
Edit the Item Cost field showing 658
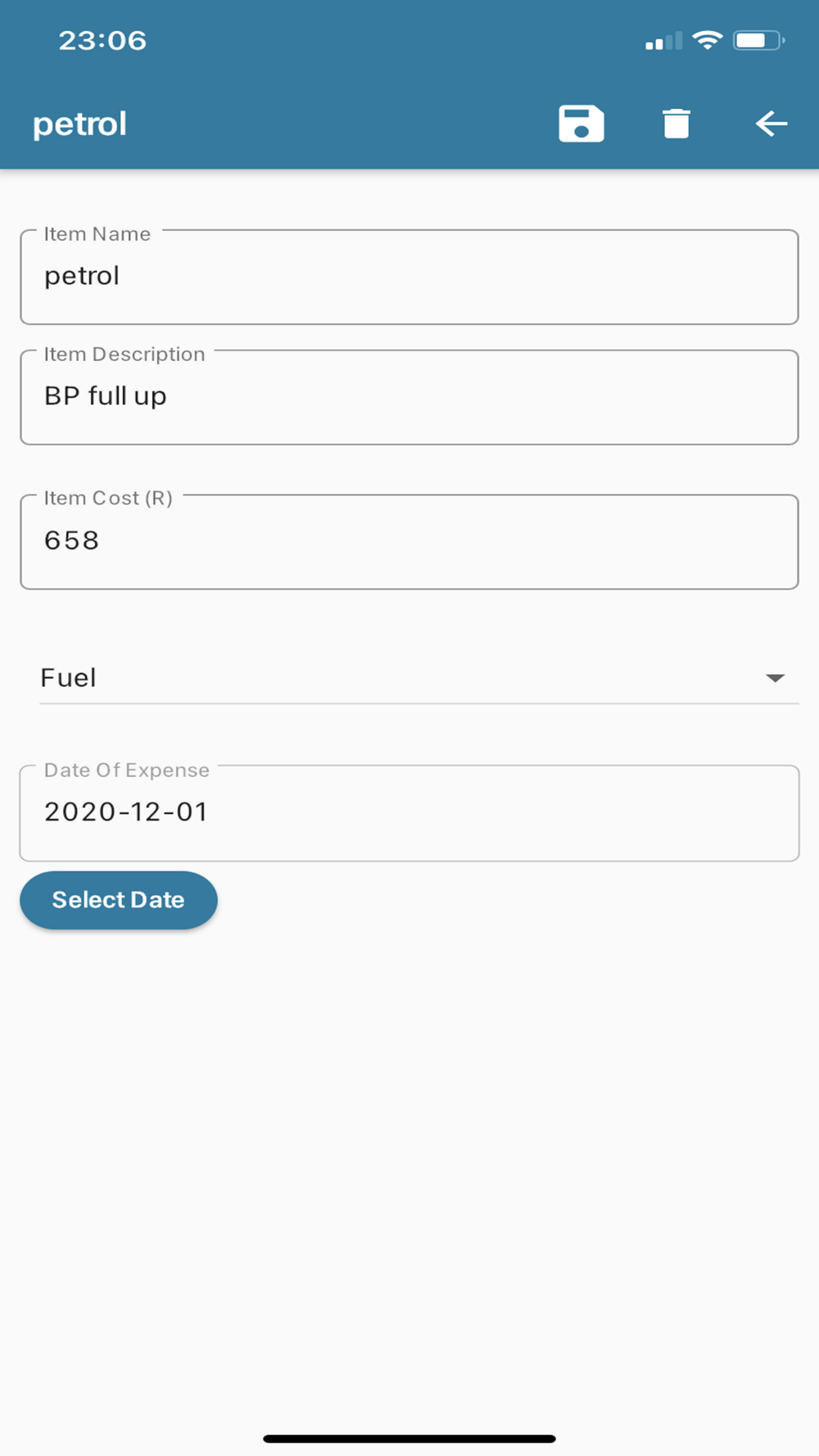click(409, 541)
